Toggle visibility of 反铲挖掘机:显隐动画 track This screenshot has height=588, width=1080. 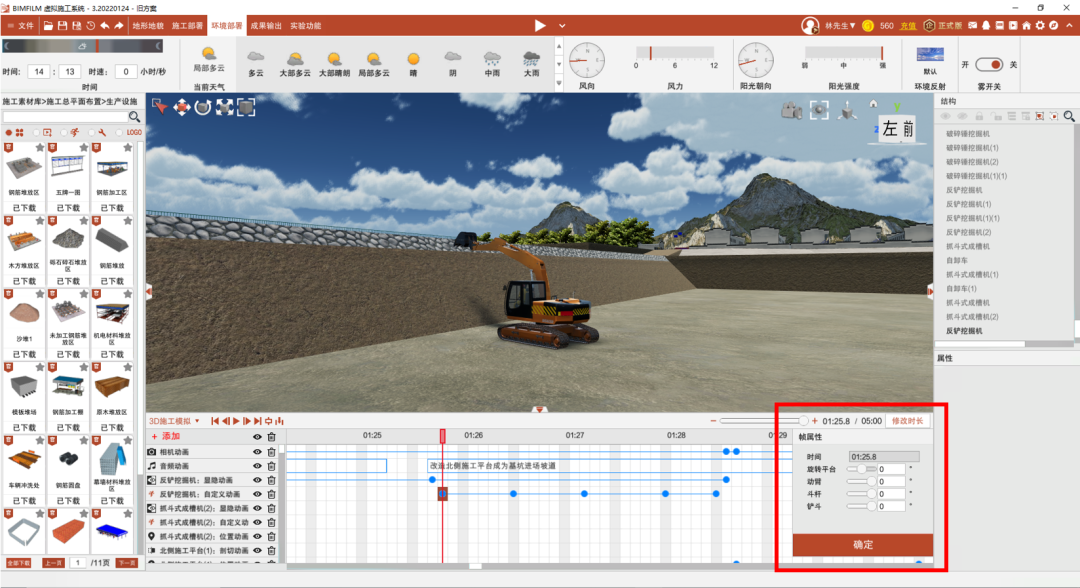click(257, 480)
